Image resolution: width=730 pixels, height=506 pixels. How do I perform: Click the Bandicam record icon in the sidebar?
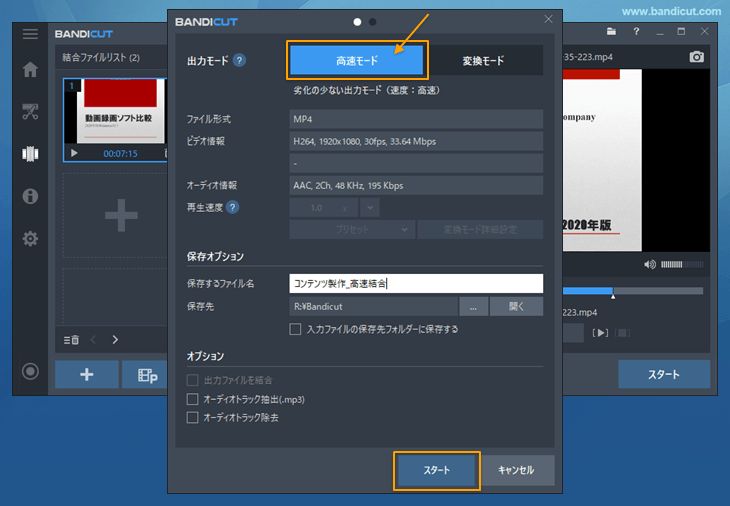[x=30, y=371]
